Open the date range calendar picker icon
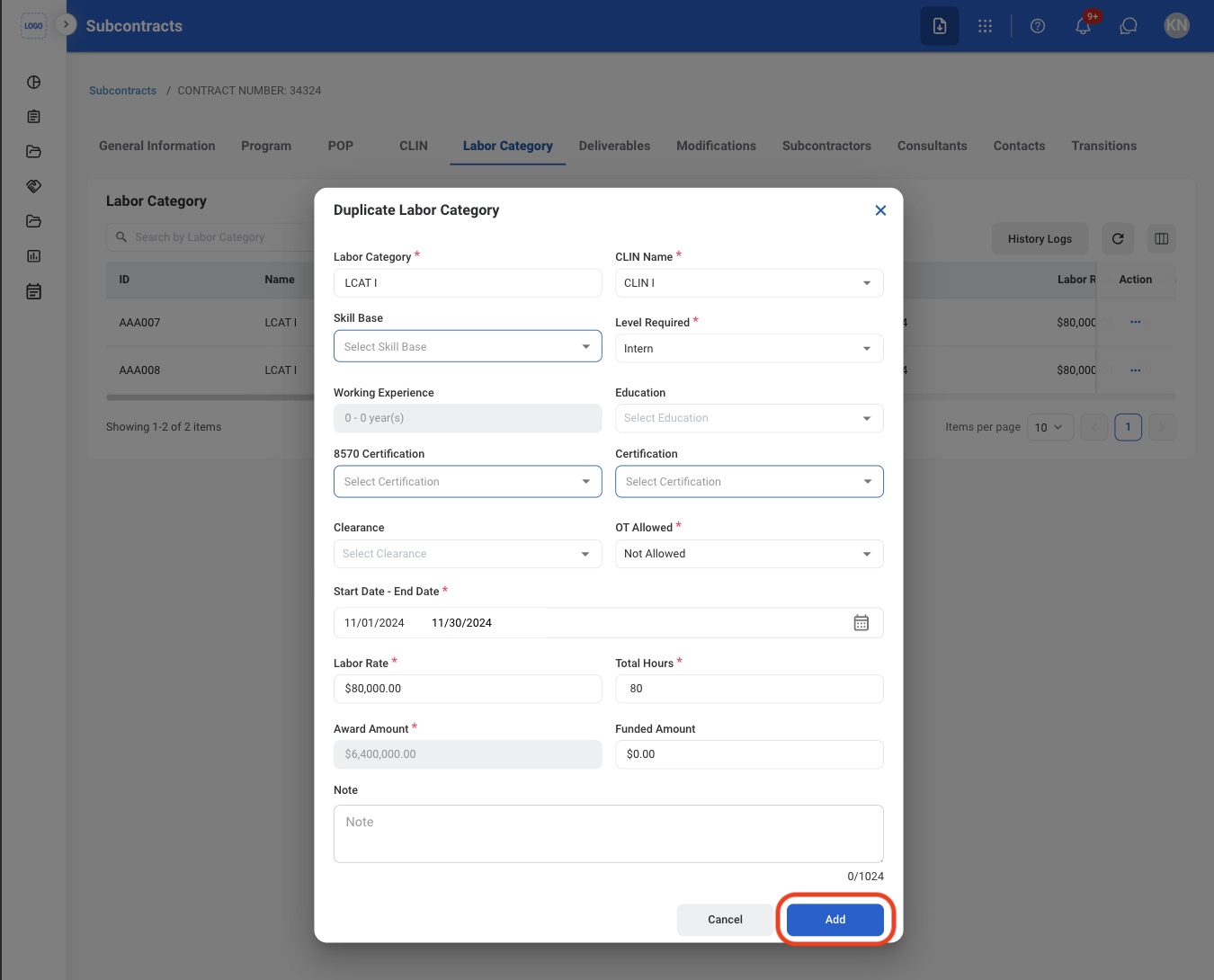This screenshot has width=1214, height=980. [x=861, y=623]
